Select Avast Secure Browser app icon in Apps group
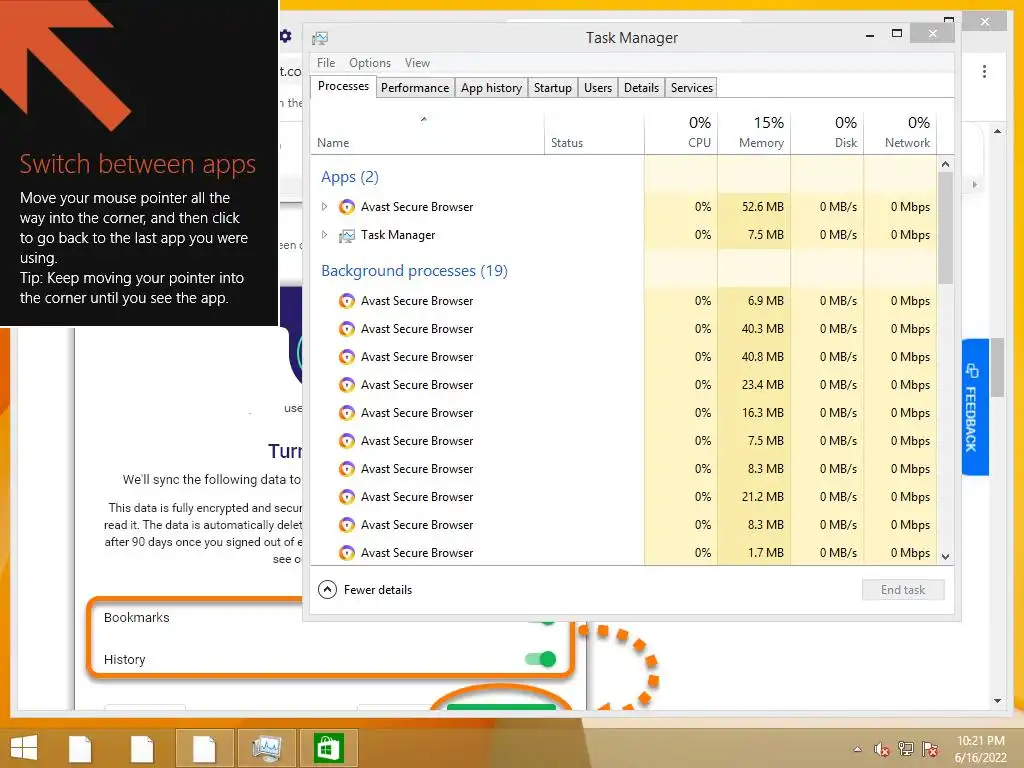The image size is (1024, 768). pos(347,207)
